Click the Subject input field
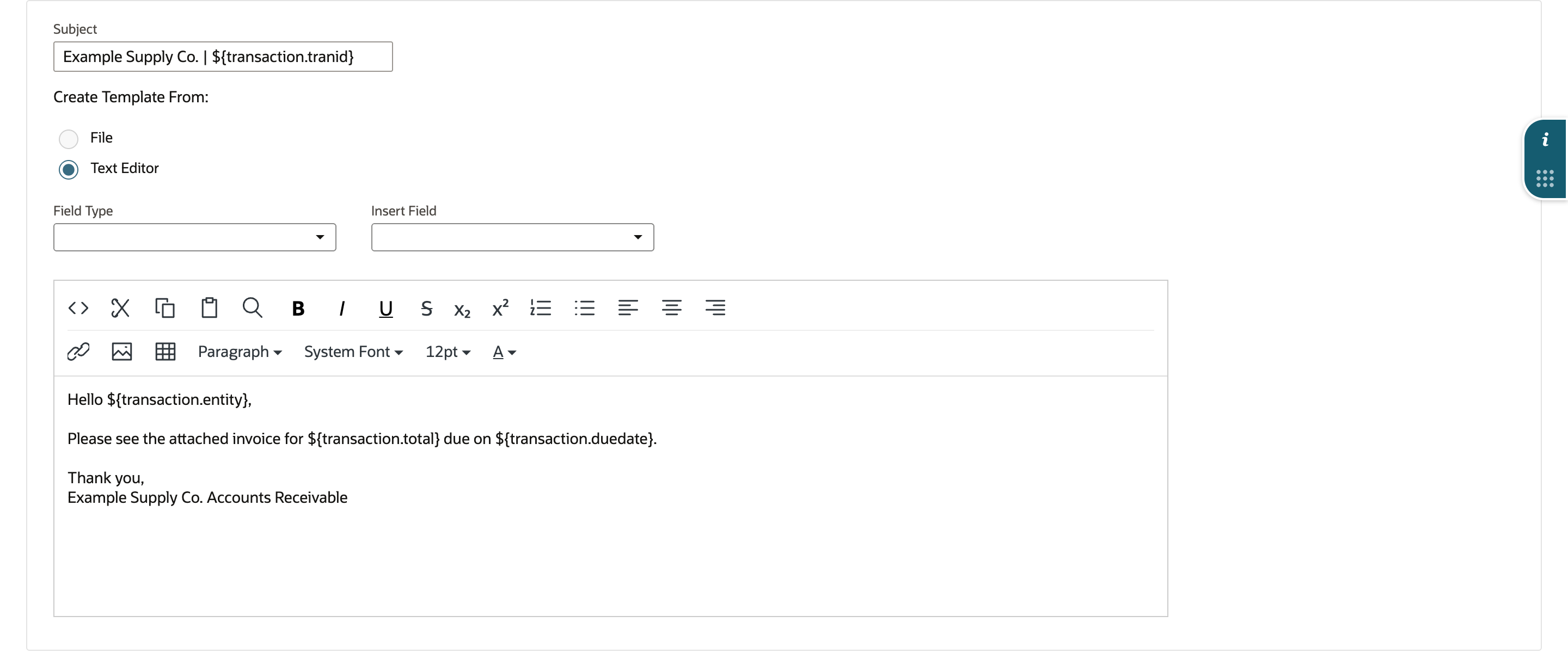The height and width of the screenshot is (653, 1568). 223,57
